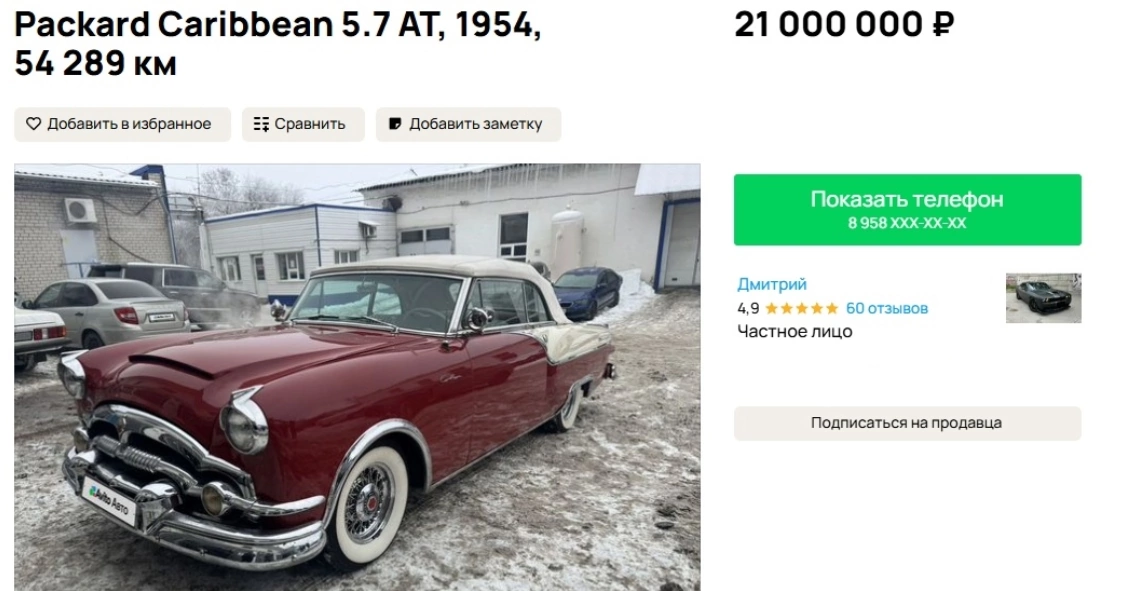Click the compare list icon
This screenshot has width=1123, height=591.
click(x=261, y=125)
